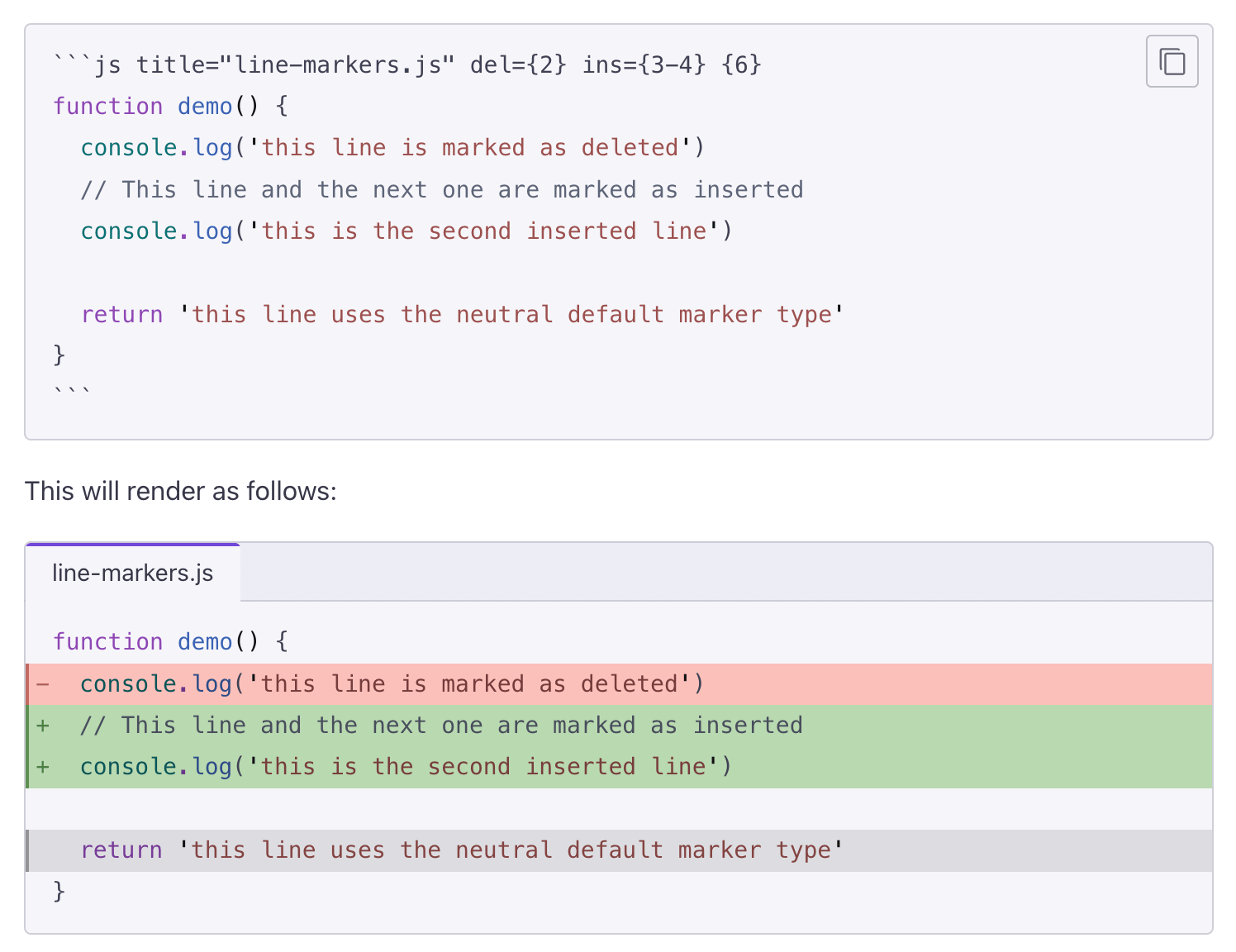Click the closing brace in rendered block
1236x952 pixels.
pos(59,891)
